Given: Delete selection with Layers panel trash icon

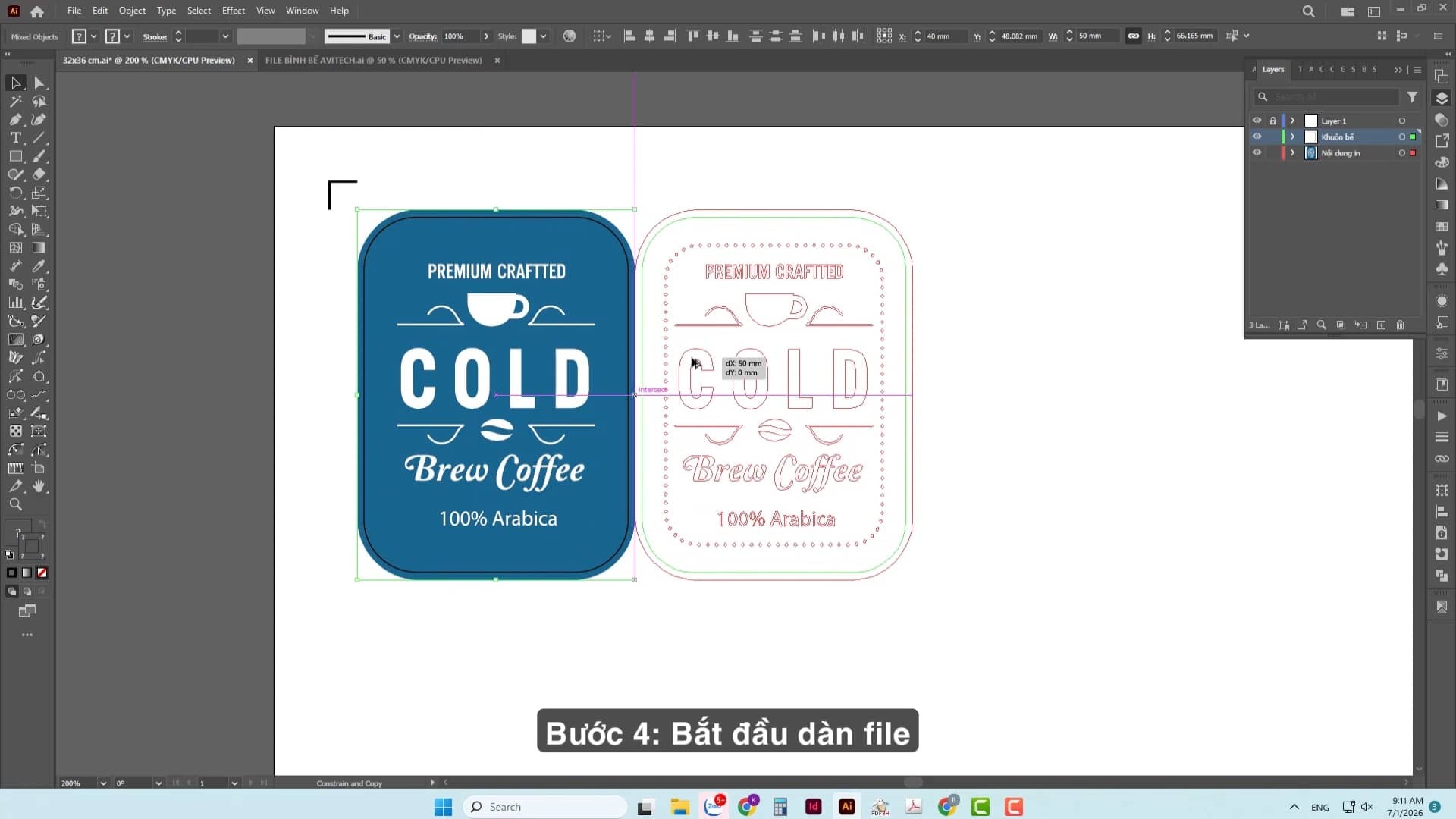Looking at the screenshot, I should click(x=1401, y=325).
